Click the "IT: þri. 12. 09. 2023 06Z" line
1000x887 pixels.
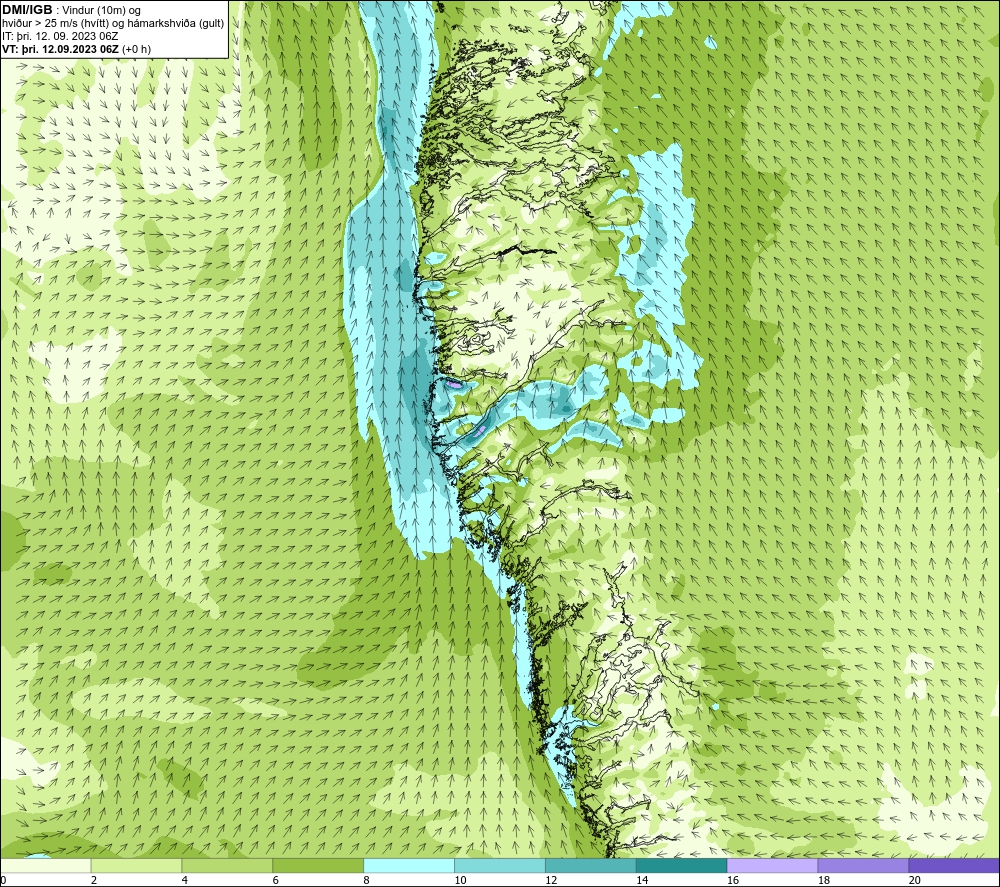pyautogui.click(x=60, y=36)
